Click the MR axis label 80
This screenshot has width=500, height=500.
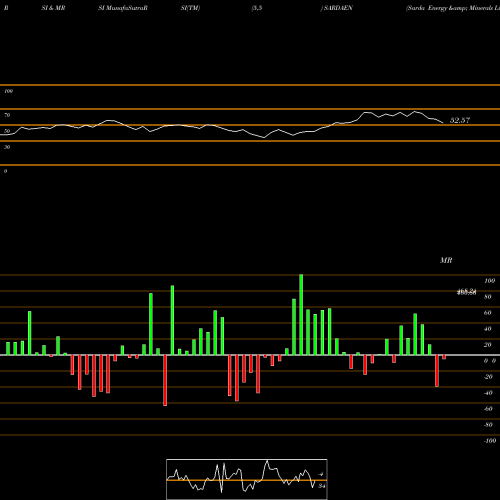point(488,297)
